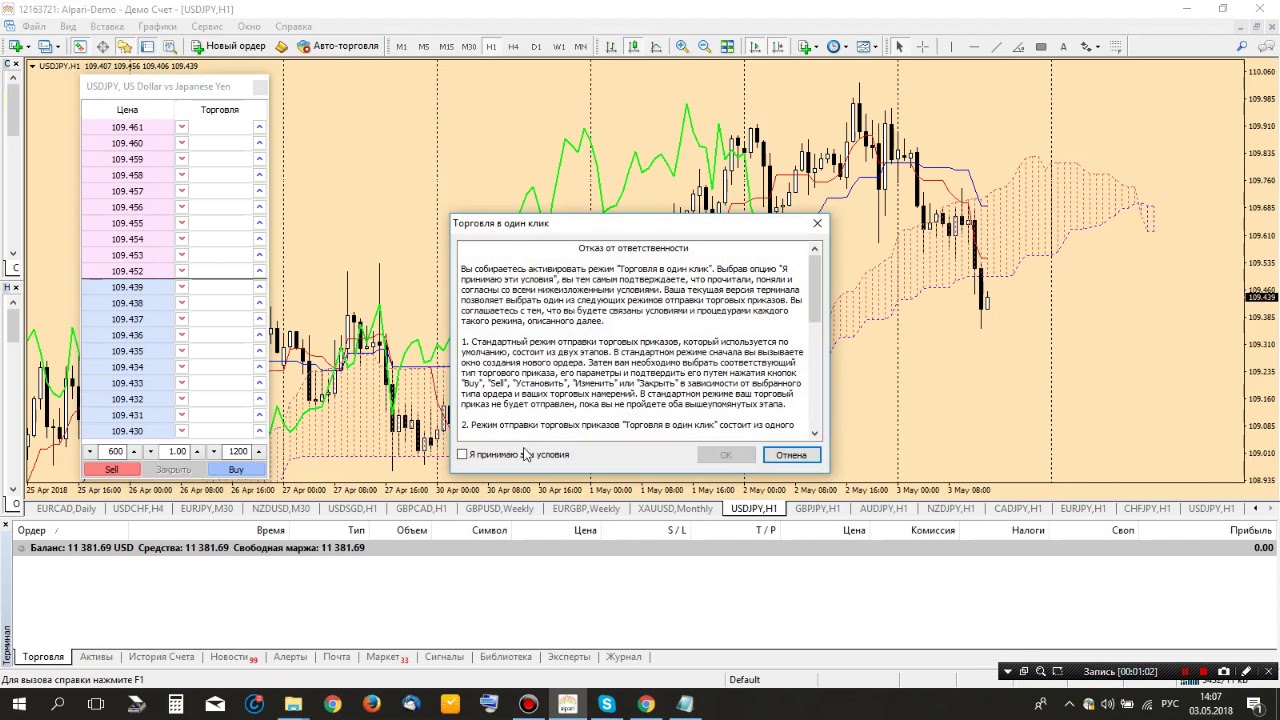Tile chart windows icon
Viewport: 1280px width, 720px height.
(727, 46)
